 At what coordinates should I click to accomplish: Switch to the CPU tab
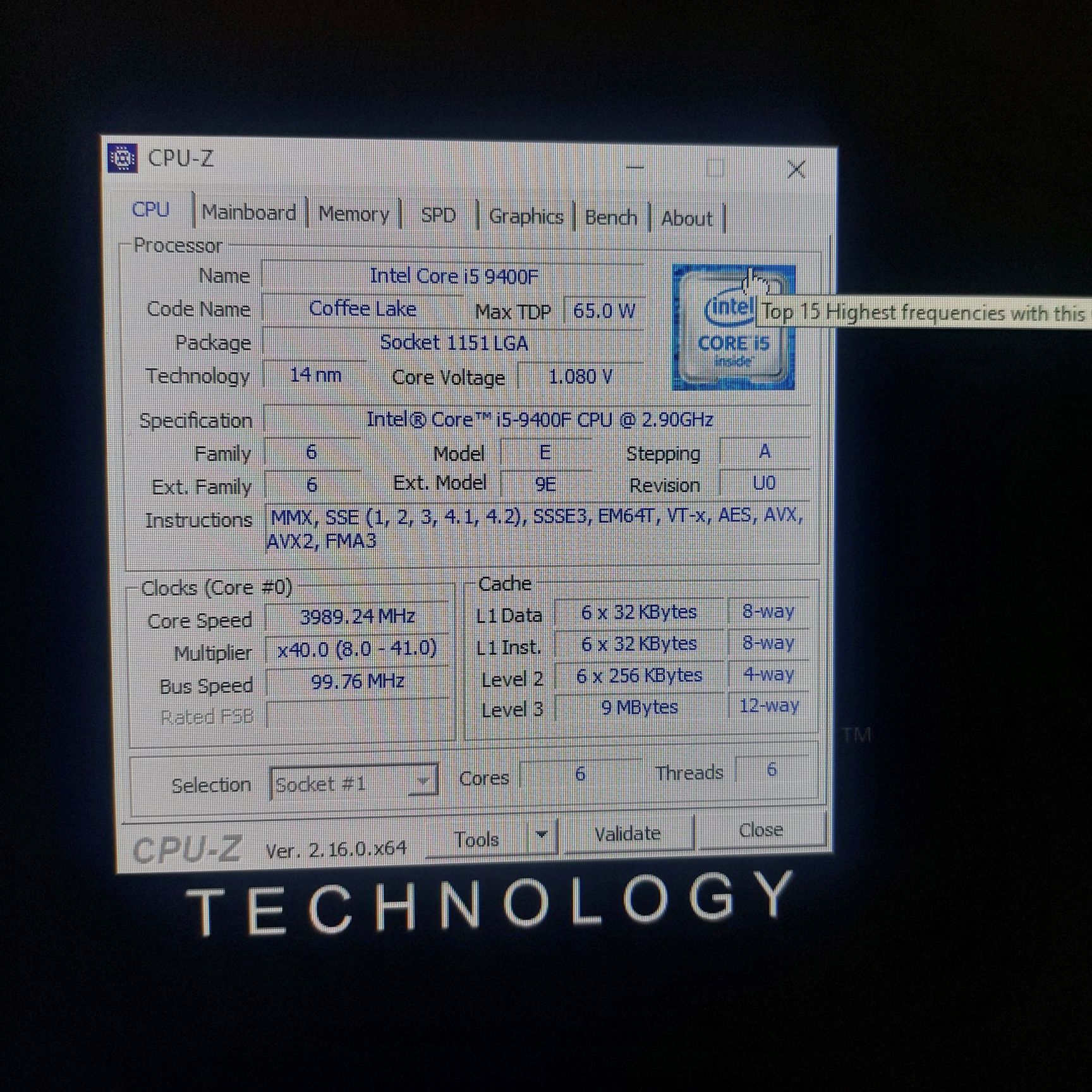[151, 209]
